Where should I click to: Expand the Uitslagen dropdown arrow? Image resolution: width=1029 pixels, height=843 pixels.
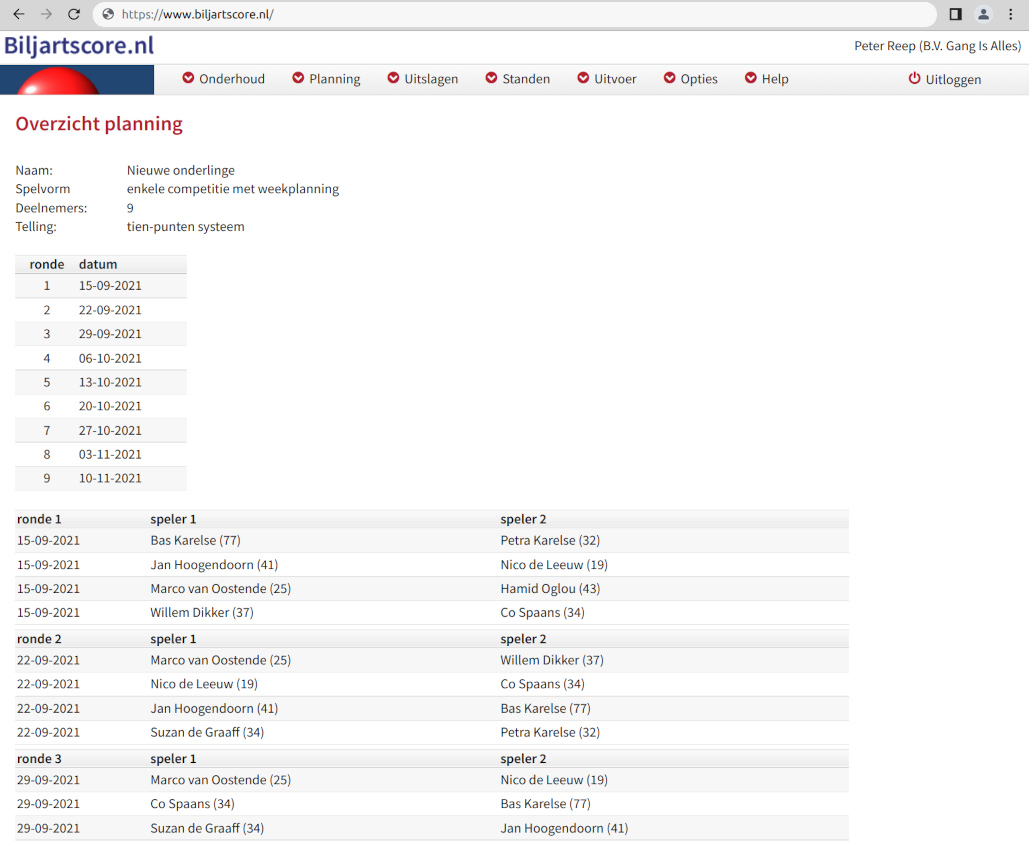click(393, 79)
